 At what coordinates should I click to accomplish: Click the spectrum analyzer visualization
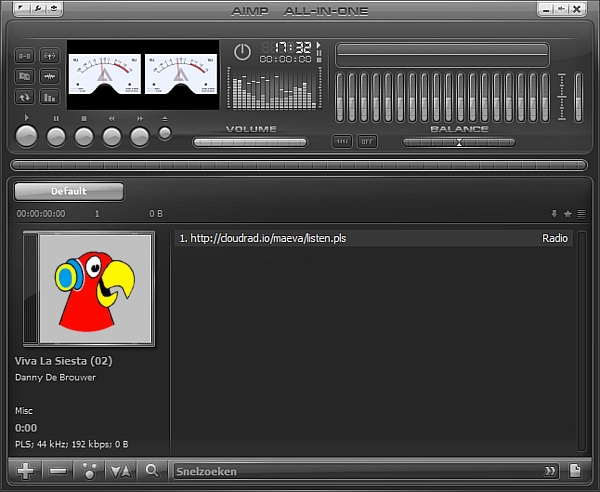pyautogui.click(x=274, y=89)
